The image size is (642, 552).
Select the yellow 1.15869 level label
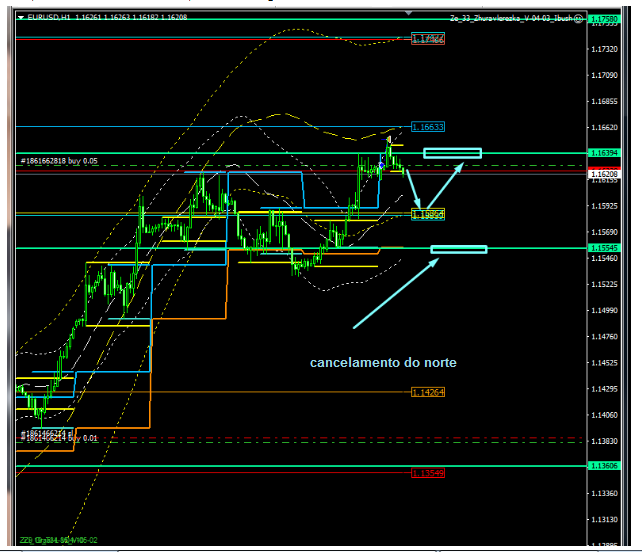click(x=428, y=215)
